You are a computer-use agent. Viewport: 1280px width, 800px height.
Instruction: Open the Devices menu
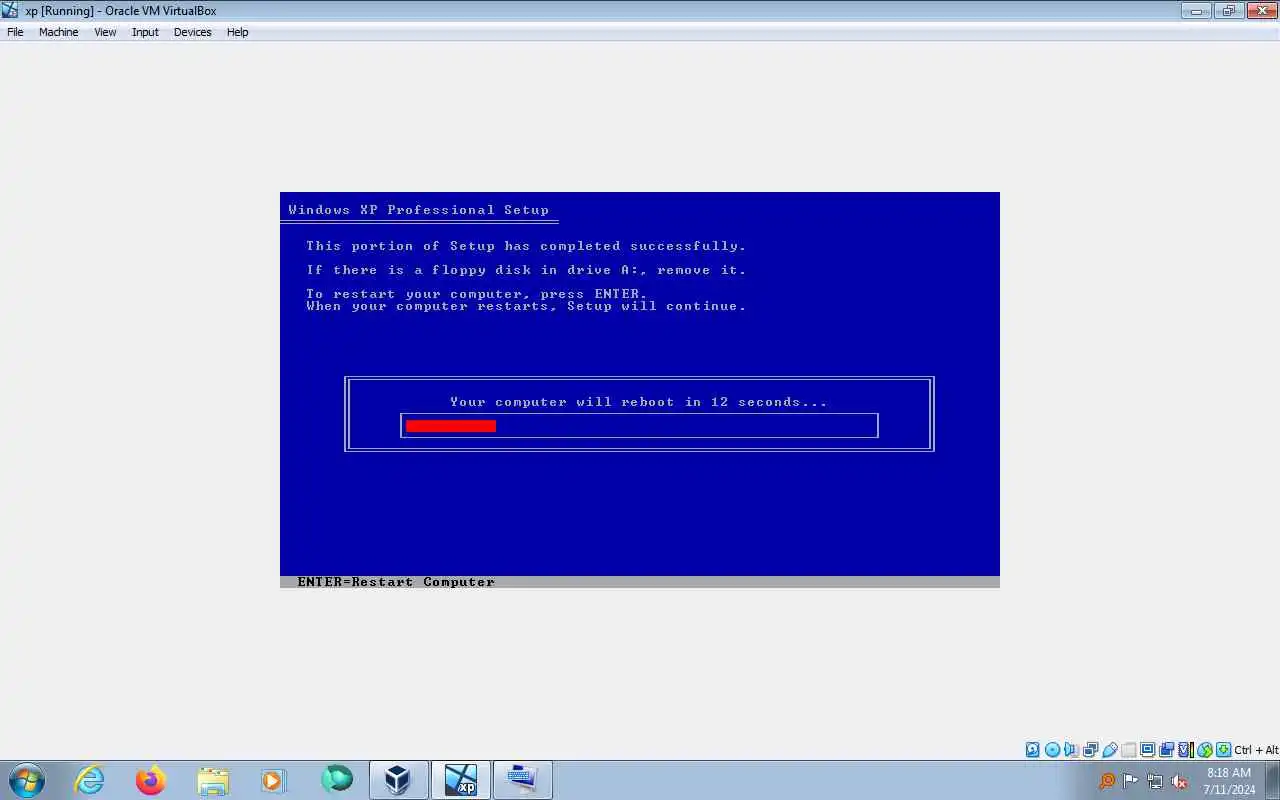coord(192,32)
